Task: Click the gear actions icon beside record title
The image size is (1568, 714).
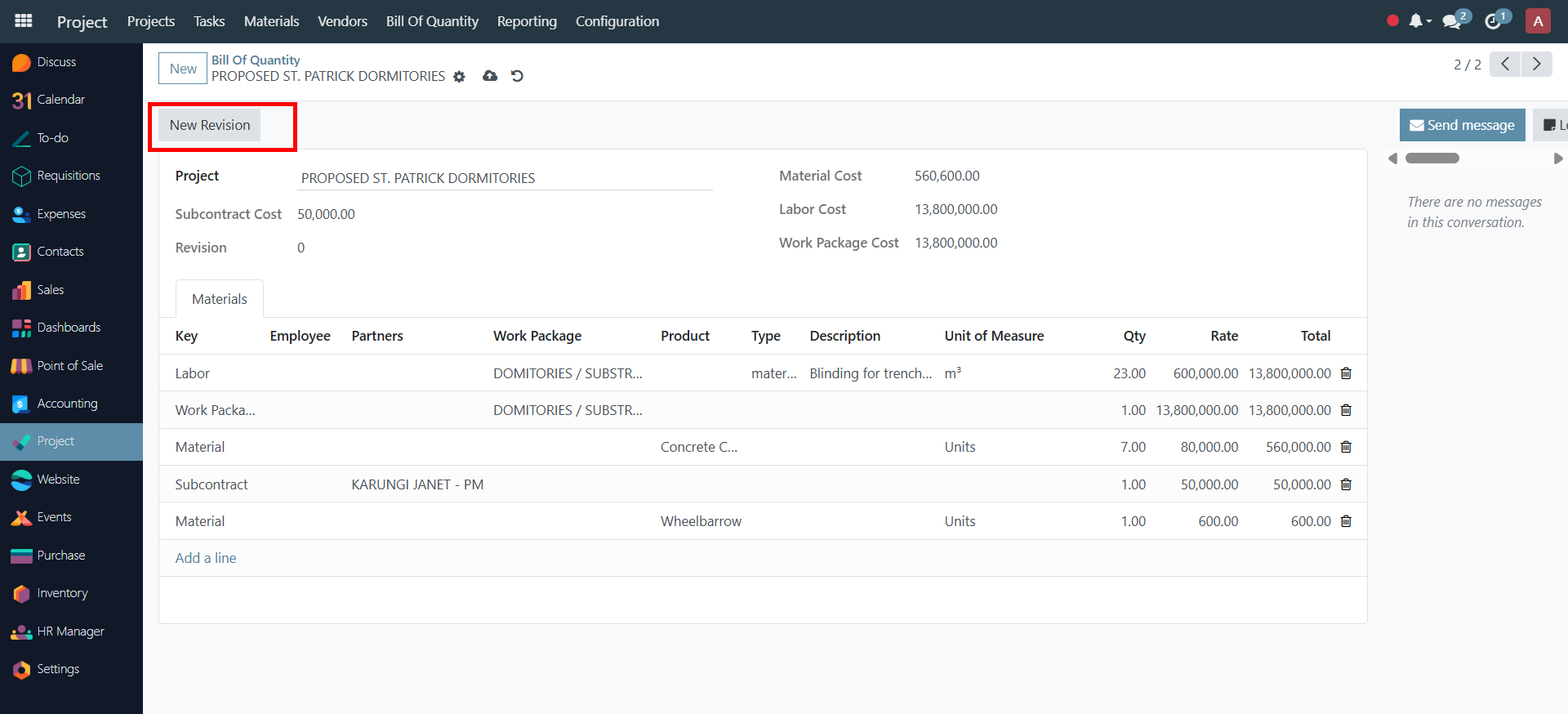Action: (x=459, y=77)
